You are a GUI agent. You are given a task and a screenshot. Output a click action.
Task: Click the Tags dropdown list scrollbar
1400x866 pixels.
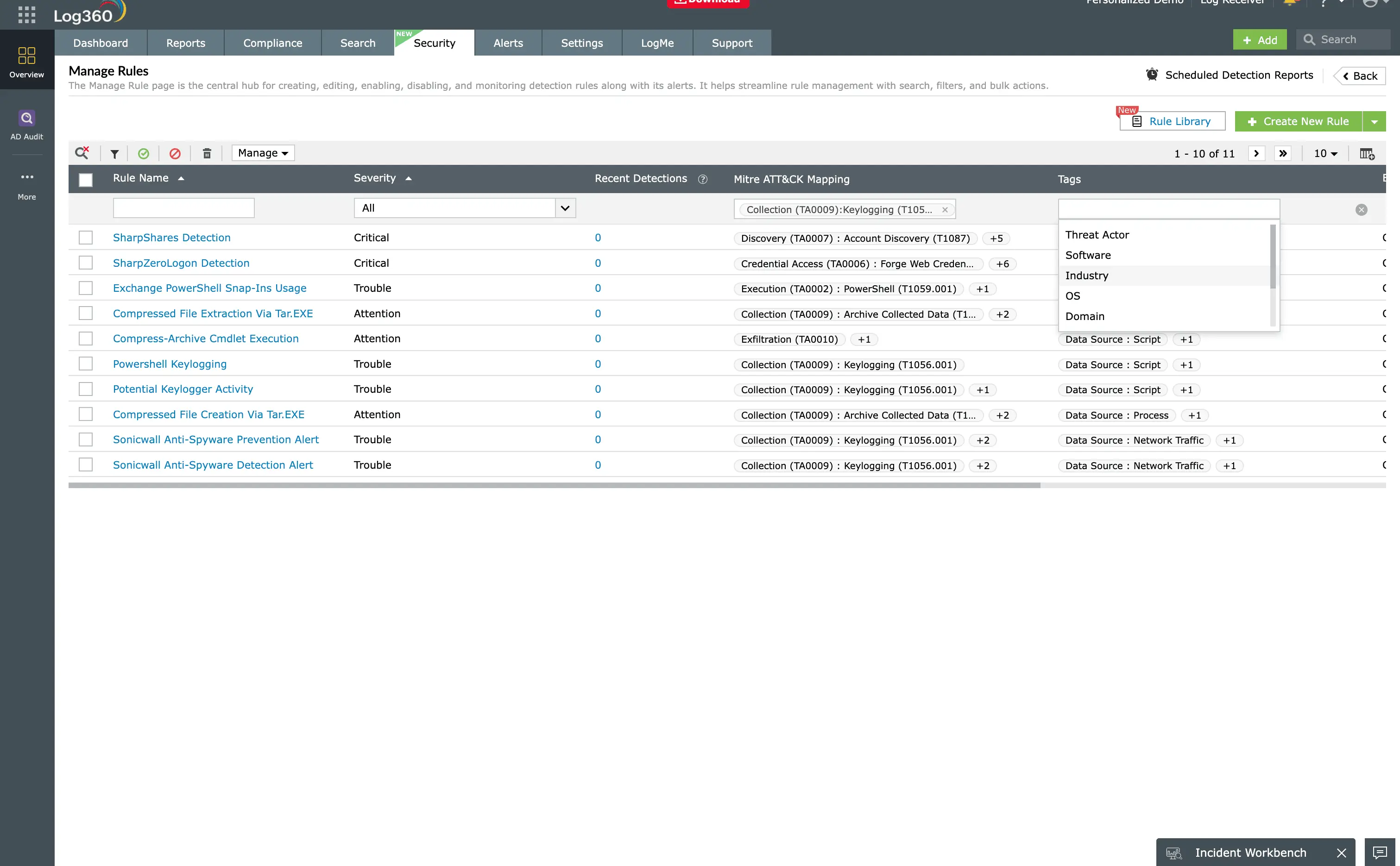point(1273,257)
